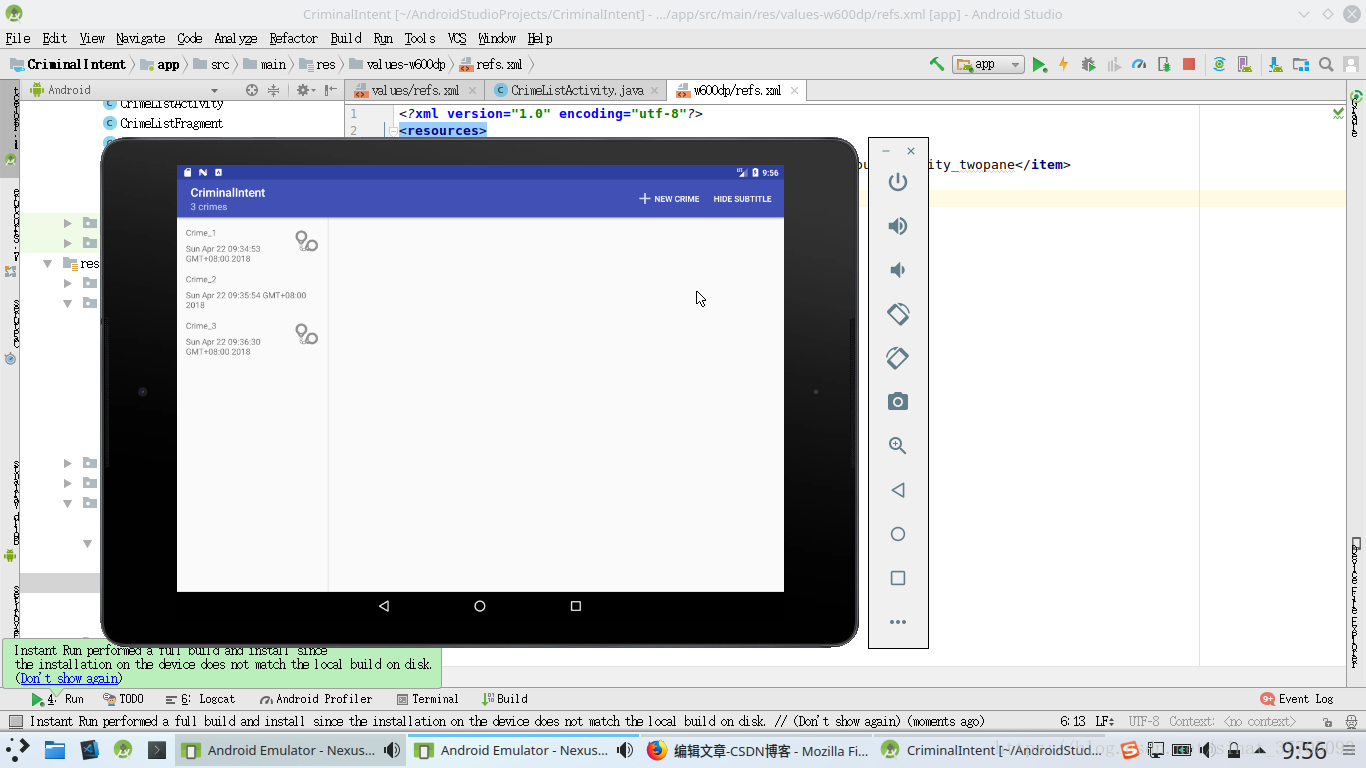Open the app run configuration dropdown
The height and width of the screenshot is (768, 1366).
coord(988,64)
